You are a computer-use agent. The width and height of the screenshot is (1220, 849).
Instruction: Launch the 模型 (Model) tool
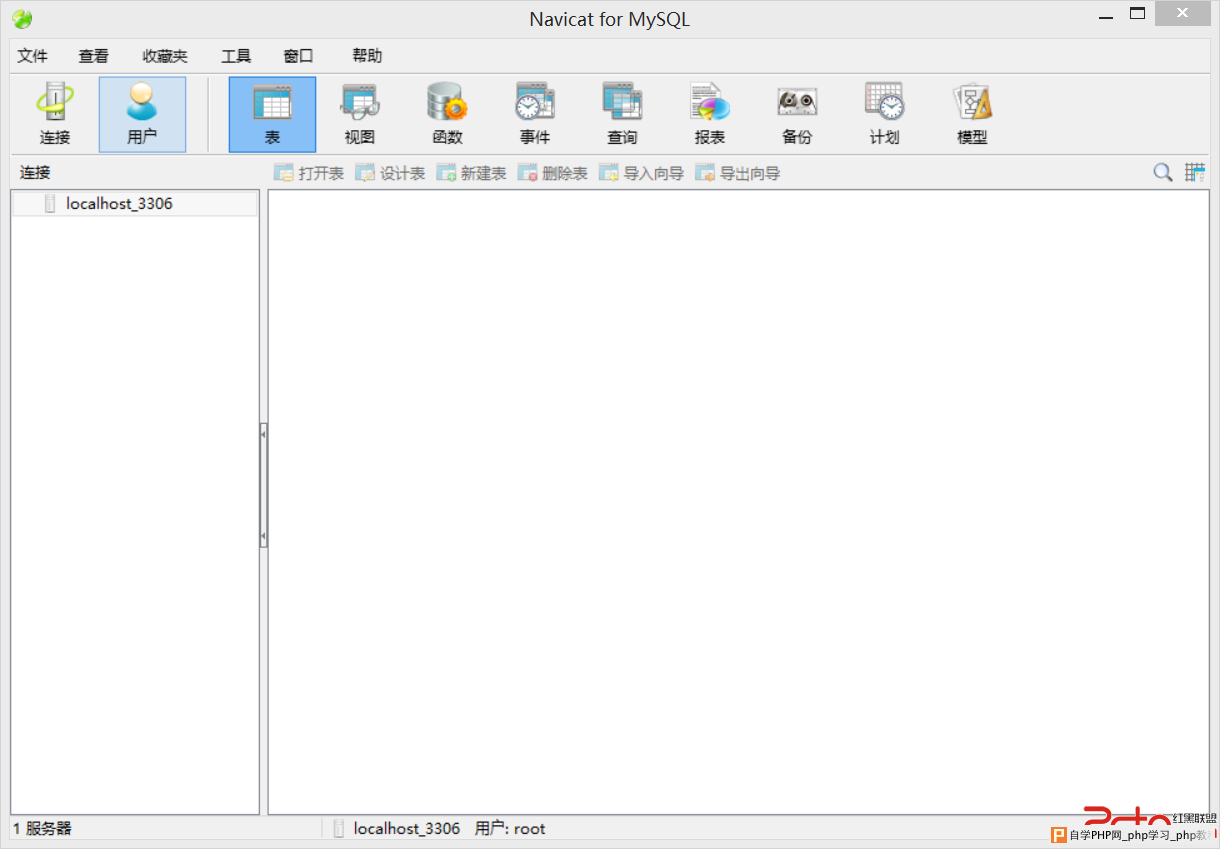pos(972,114)
